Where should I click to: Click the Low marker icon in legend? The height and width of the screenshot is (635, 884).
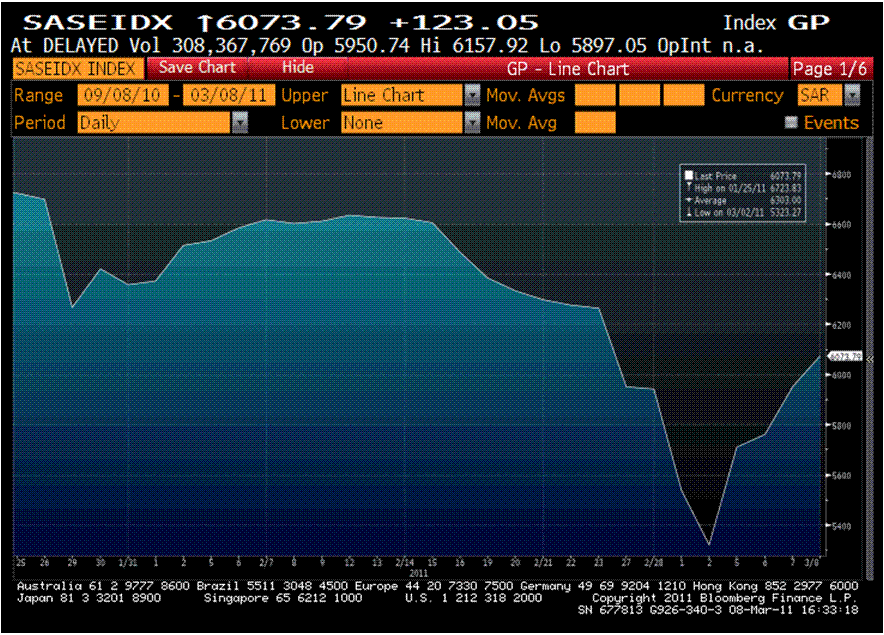pos(688,213)
